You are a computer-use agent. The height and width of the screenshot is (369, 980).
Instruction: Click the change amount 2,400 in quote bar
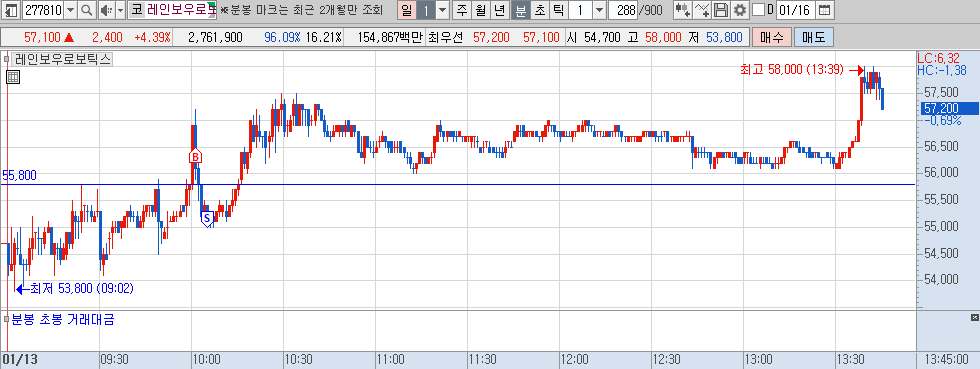coord(107,38)
